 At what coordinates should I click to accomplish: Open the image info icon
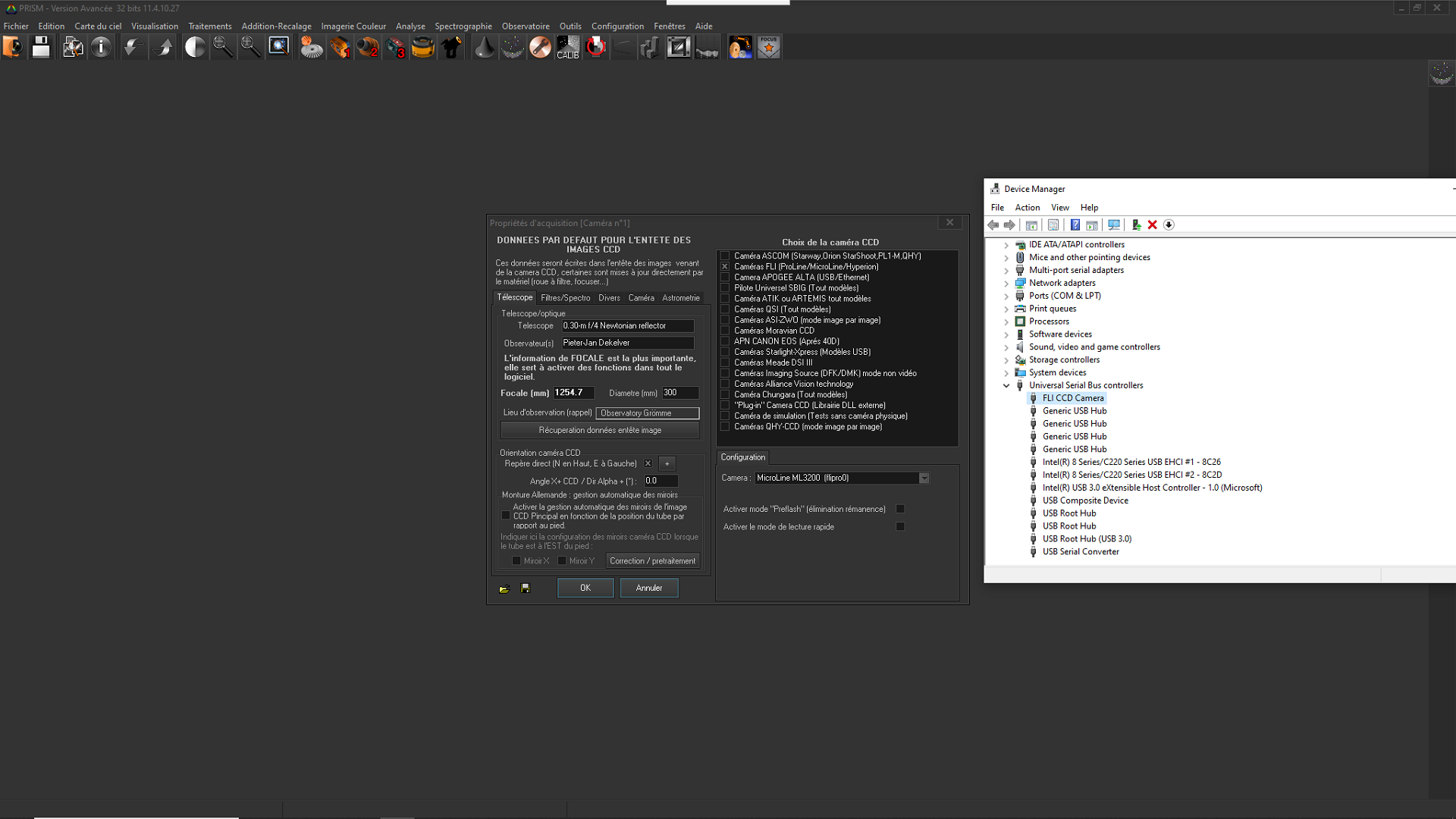(101, 48)
